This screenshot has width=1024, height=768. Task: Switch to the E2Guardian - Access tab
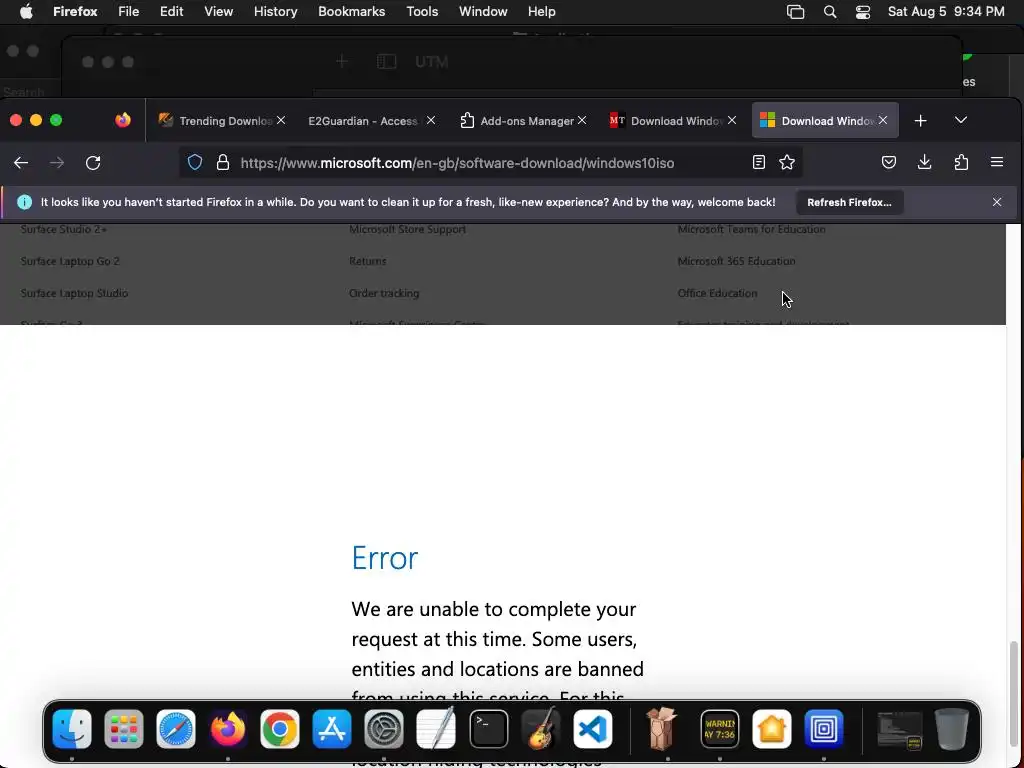click(363, 121)
